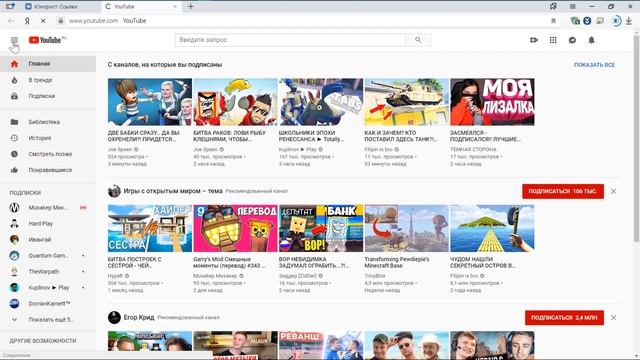This screenshot has height=360, width=640.
Task: Open the create video camera icon
Action: (533, 40)
